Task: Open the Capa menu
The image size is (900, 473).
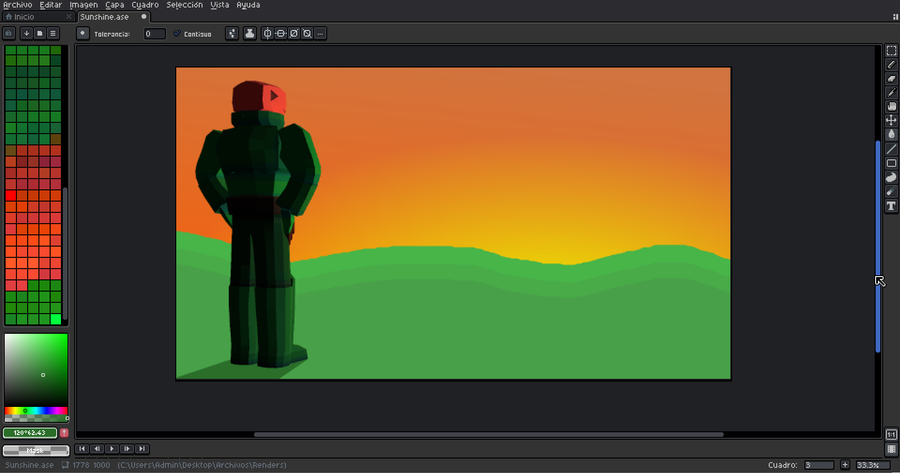Action: point(115,5)
